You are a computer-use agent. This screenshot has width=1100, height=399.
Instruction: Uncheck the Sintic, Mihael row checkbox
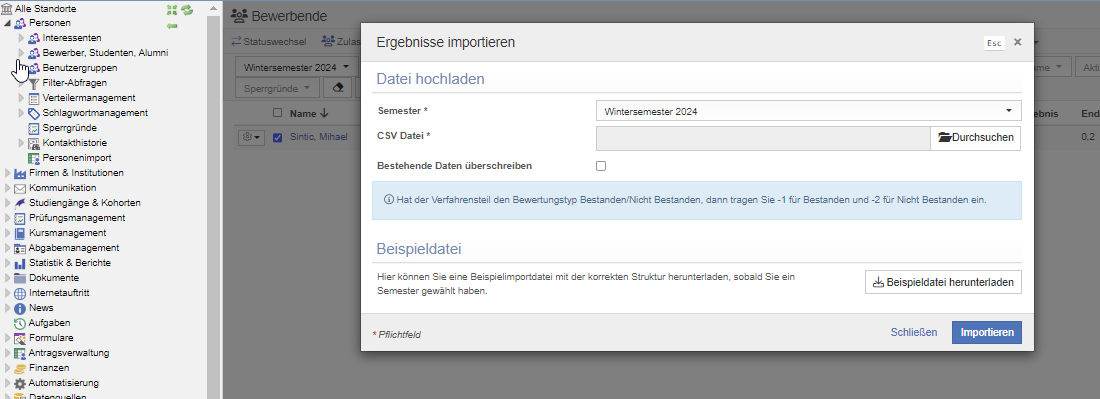(278, 137)
